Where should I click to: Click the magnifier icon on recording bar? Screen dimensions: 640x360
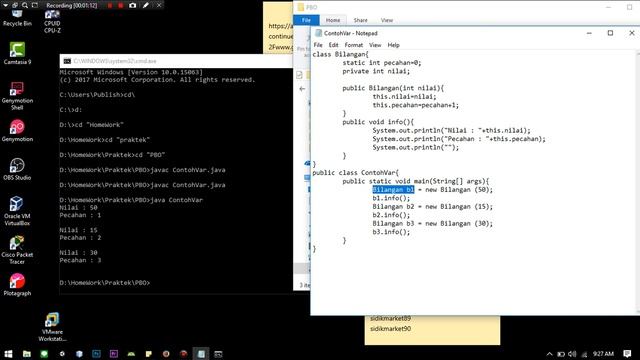25,5
